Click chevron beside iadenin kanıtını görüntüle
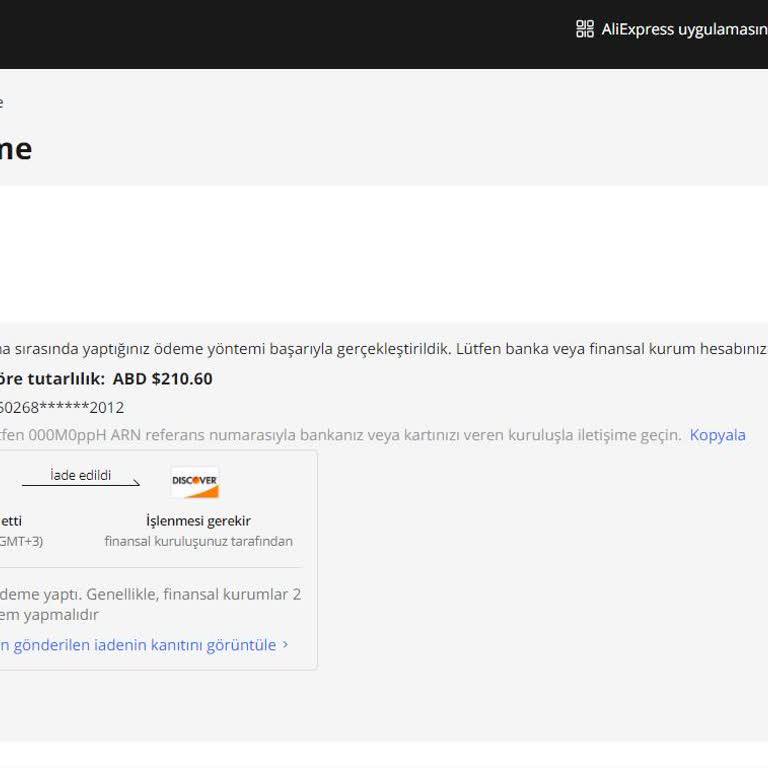 [286, 645]
